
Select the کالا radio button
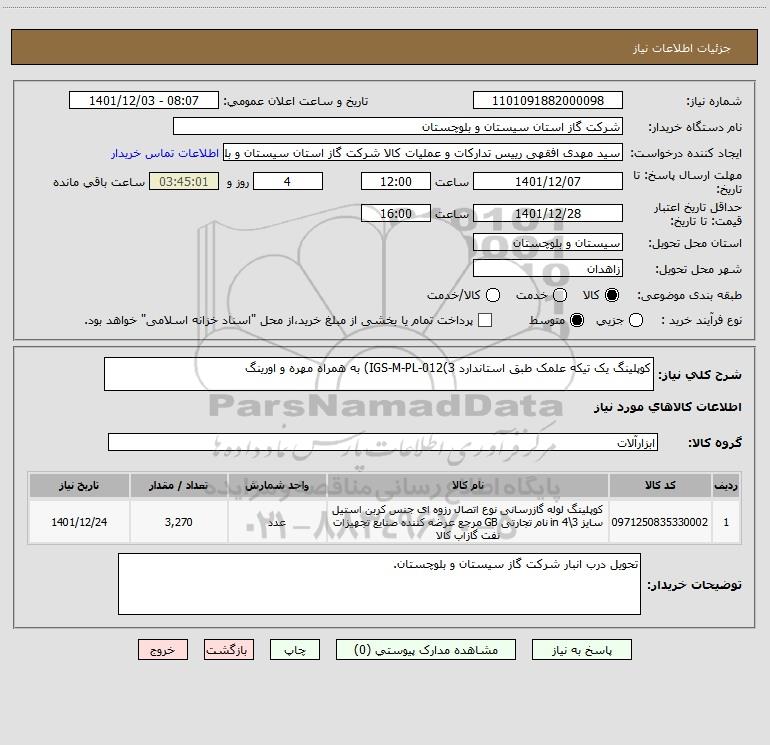click(612, 295)
